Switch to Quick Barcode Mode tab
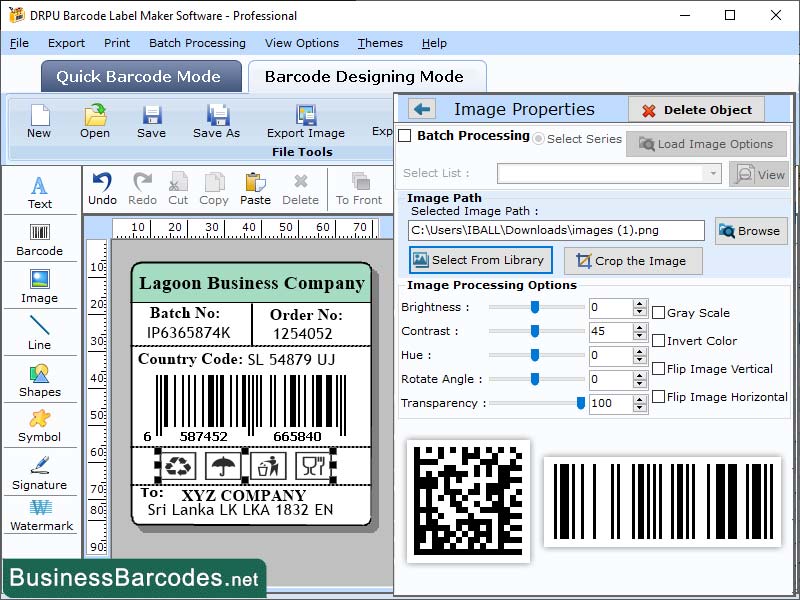This screenshot has width=800, height=600. coord(140,77)
